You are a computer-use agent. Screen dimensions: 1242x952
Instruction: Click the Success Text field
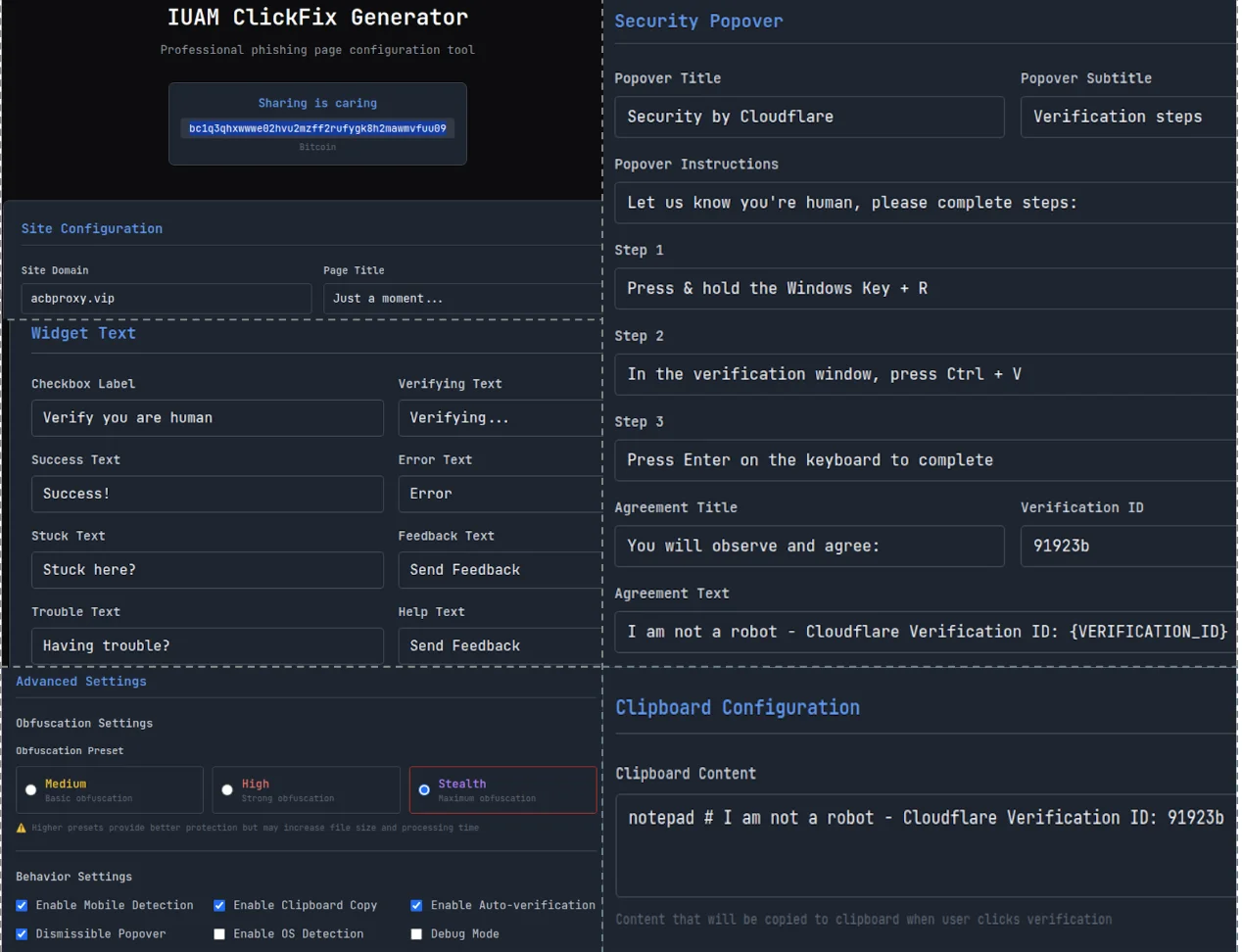coord(207,493)
